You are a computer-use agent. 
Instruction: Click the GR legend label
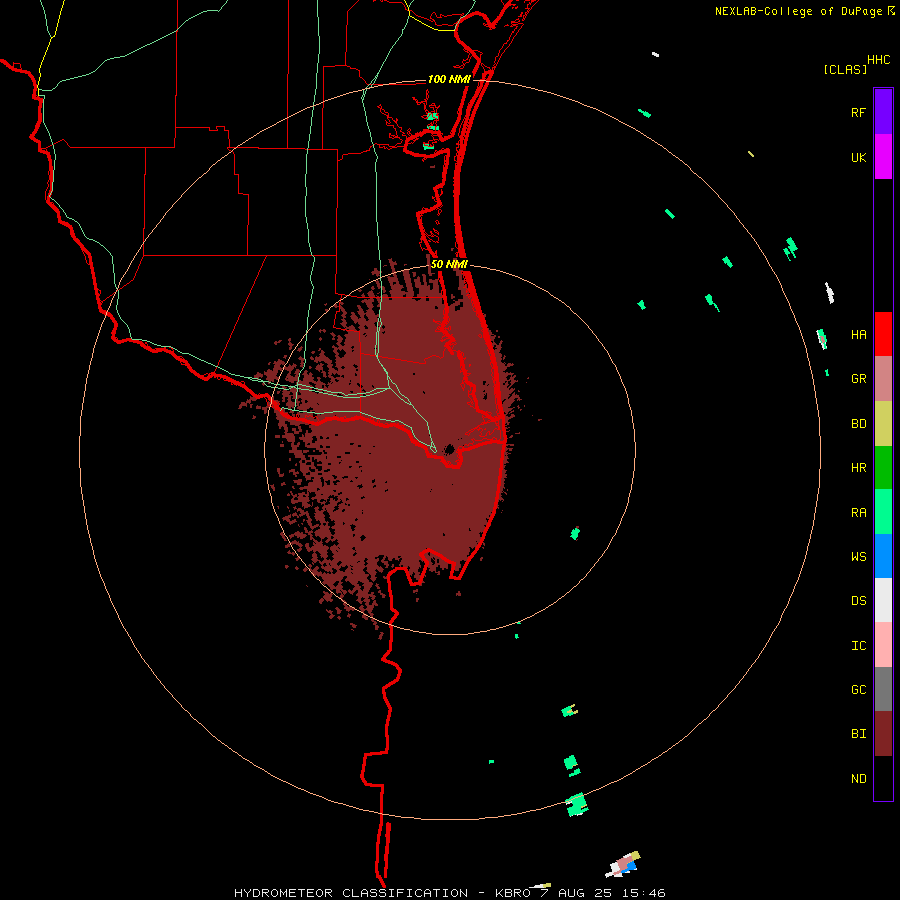pyautogui.click(x=859, y=379)
